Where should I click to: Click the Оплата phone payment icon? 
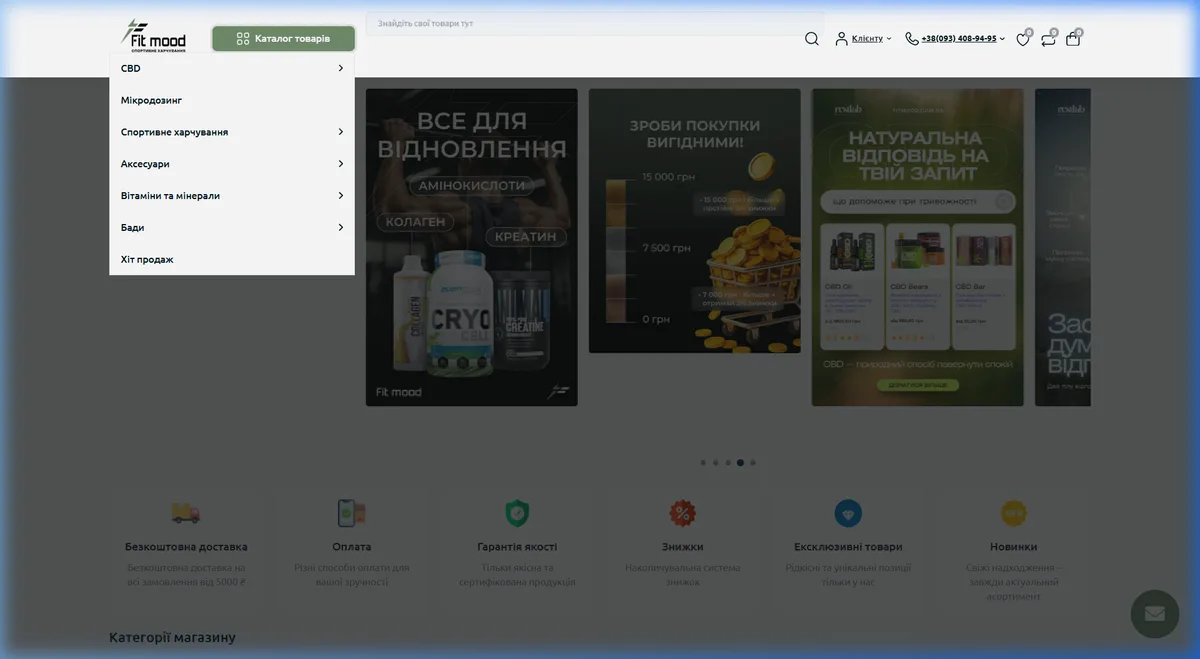pyautogui.click(x=352, y=513)
